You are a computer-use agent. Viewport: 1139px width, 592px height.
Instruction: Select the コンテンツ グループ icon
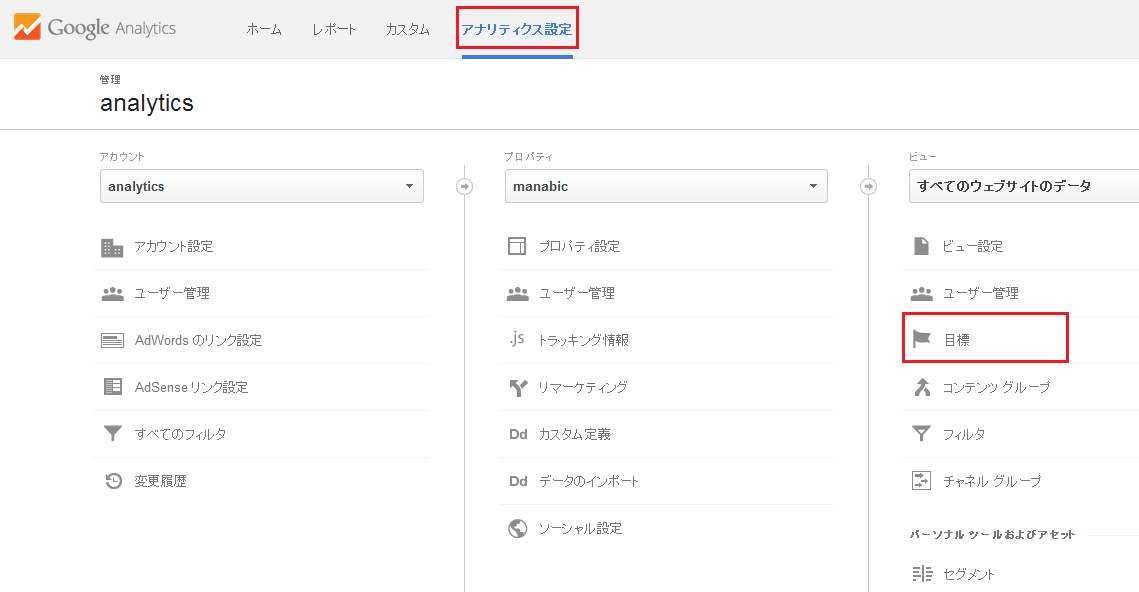coord(922,387)
